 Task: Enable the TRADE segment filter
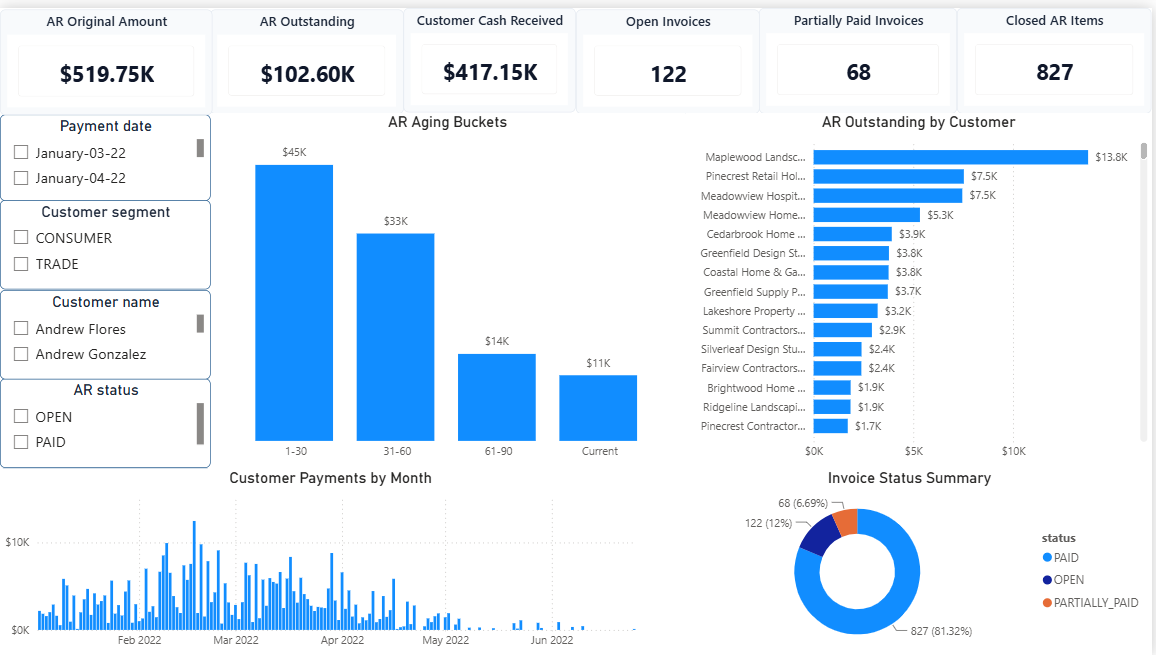click(21, 263)
